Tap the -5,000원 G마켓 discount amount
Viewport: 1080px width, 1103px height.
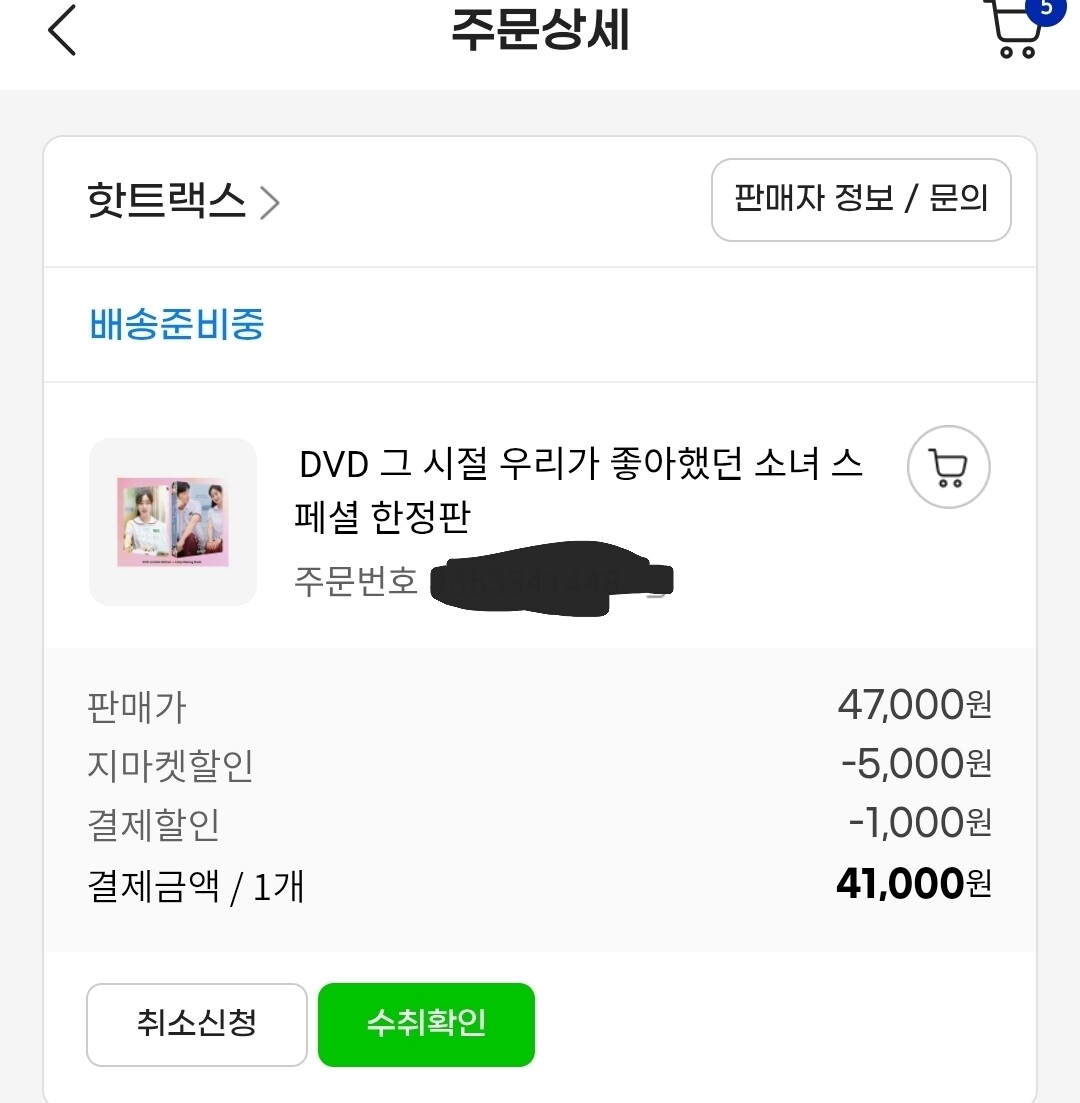916,765
